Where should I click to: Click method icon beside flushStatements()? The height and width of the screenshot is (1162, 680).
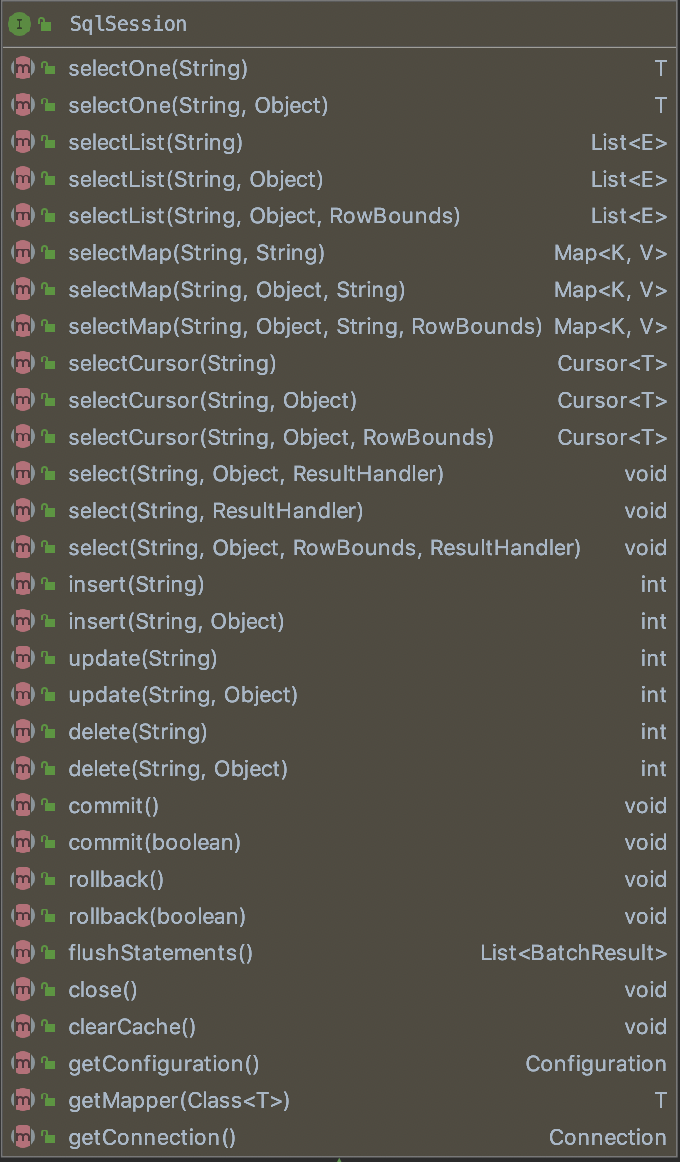click(22, 953)
